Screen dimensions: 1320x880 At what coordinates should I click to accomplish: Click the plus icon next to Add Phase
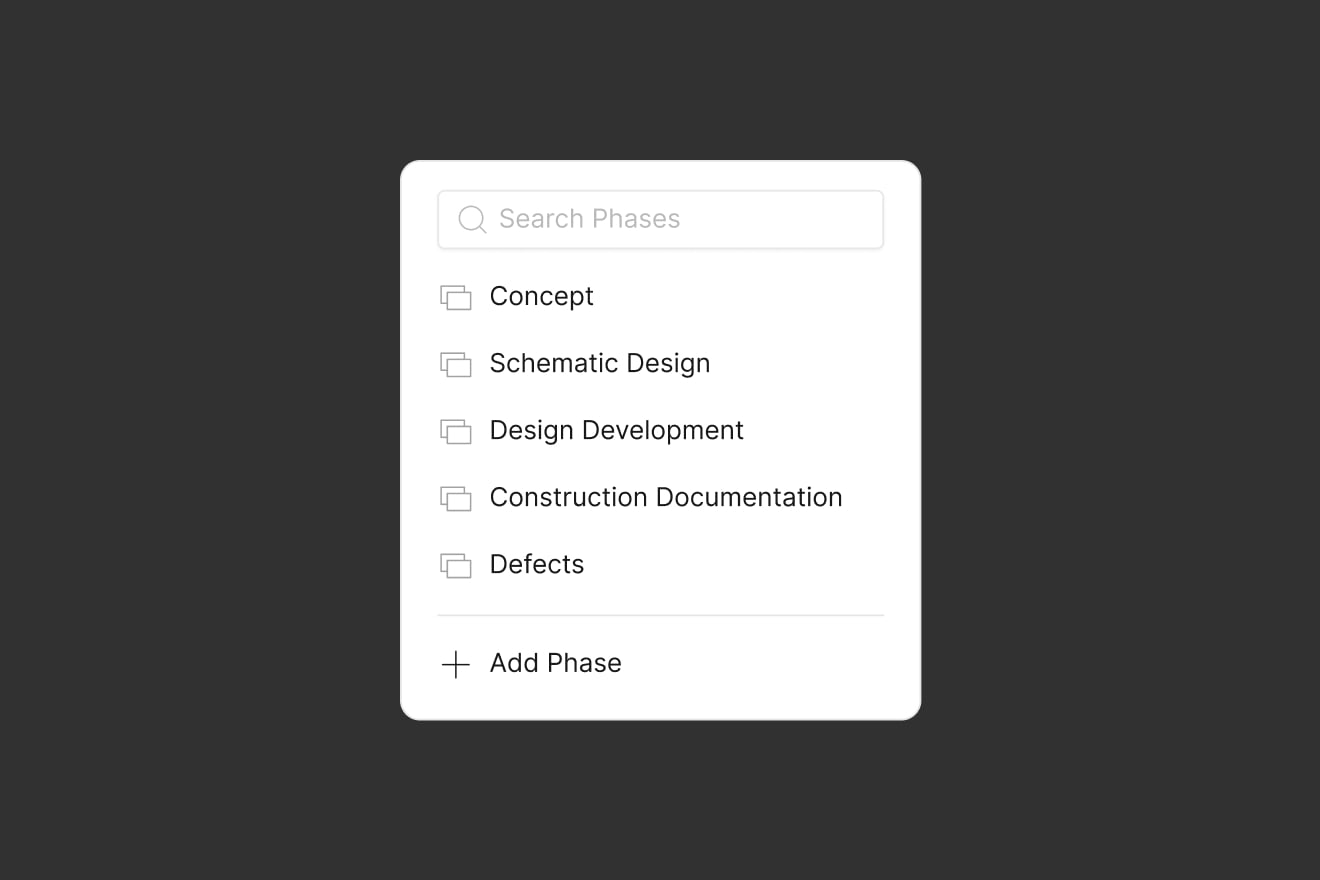(x=456, y=663)
